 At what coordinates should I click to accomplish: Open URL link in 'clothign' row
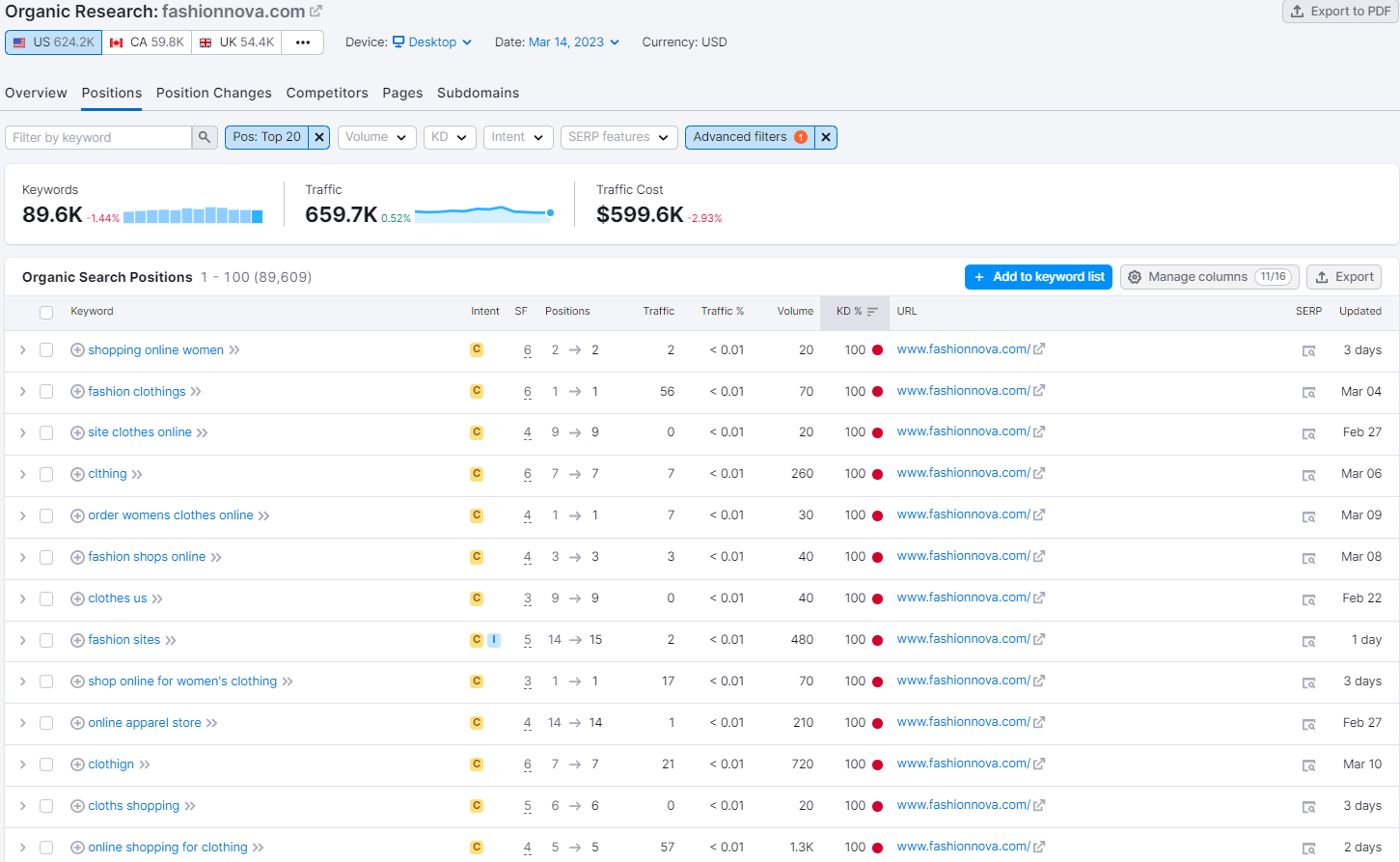coord(963,764)
